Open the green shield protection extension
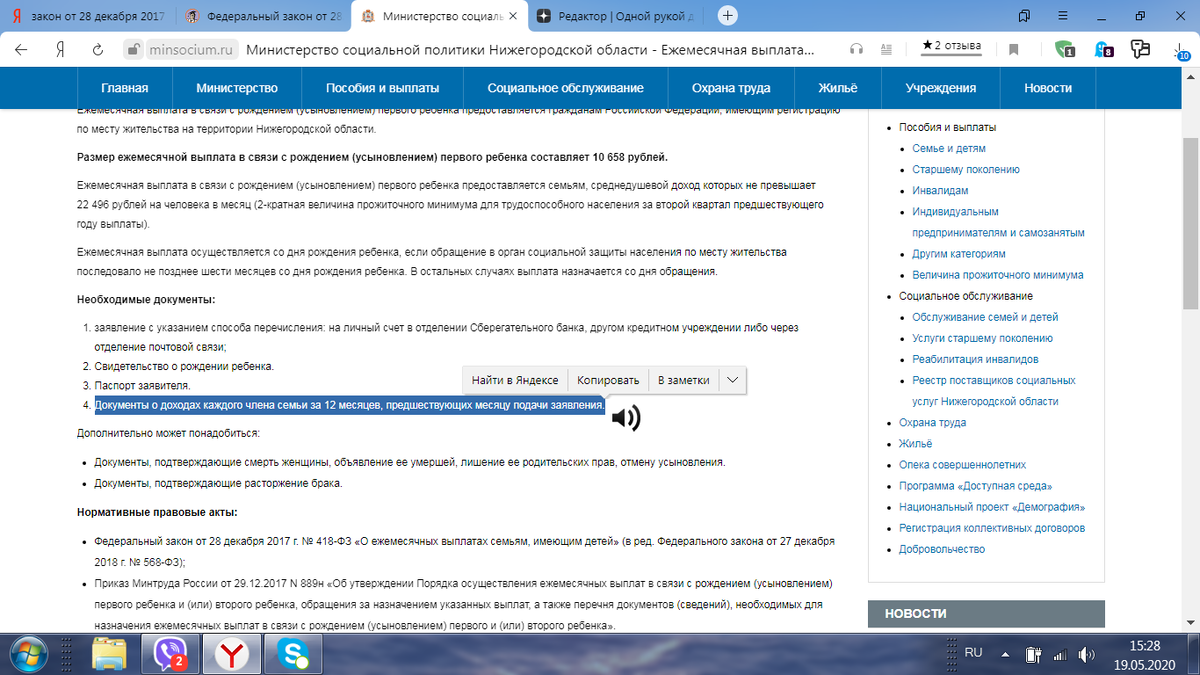The height and width of the screenshot is (675, 1200). (x=1065, y=49)
